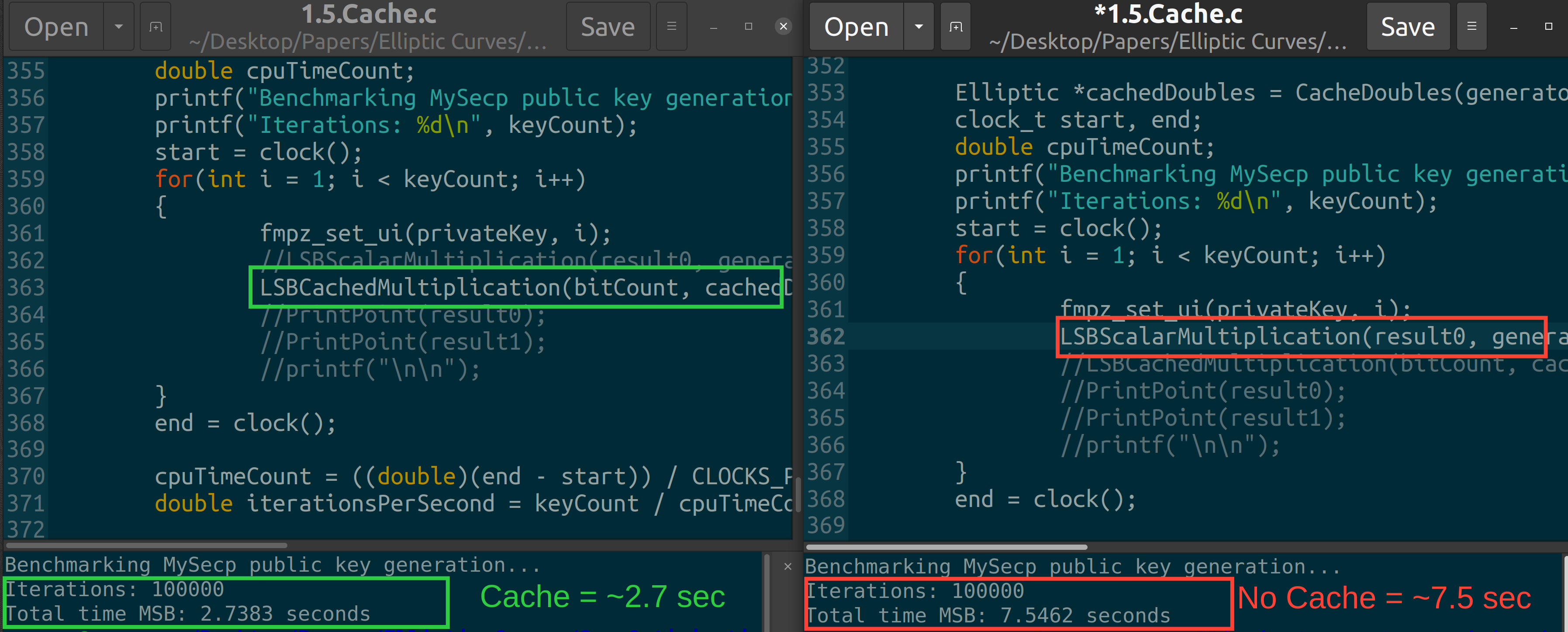Image resolution: width=1568 pixels, height=632 pixels.
Task: Minimize the right *1.5.Cache.c window
Action: (x=1513, y=27)
